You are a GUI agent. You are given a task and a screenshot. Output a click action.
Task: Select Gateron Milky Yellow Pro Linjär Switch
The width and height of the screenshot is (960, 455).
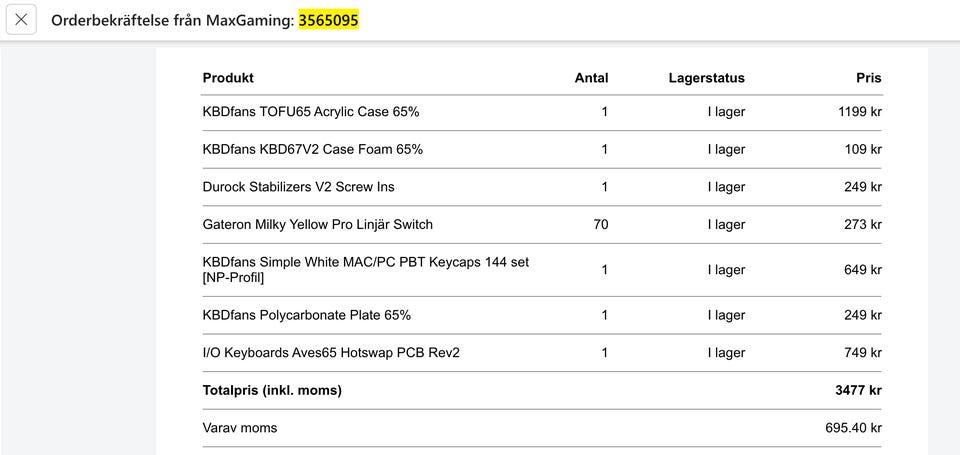point(317,224)
